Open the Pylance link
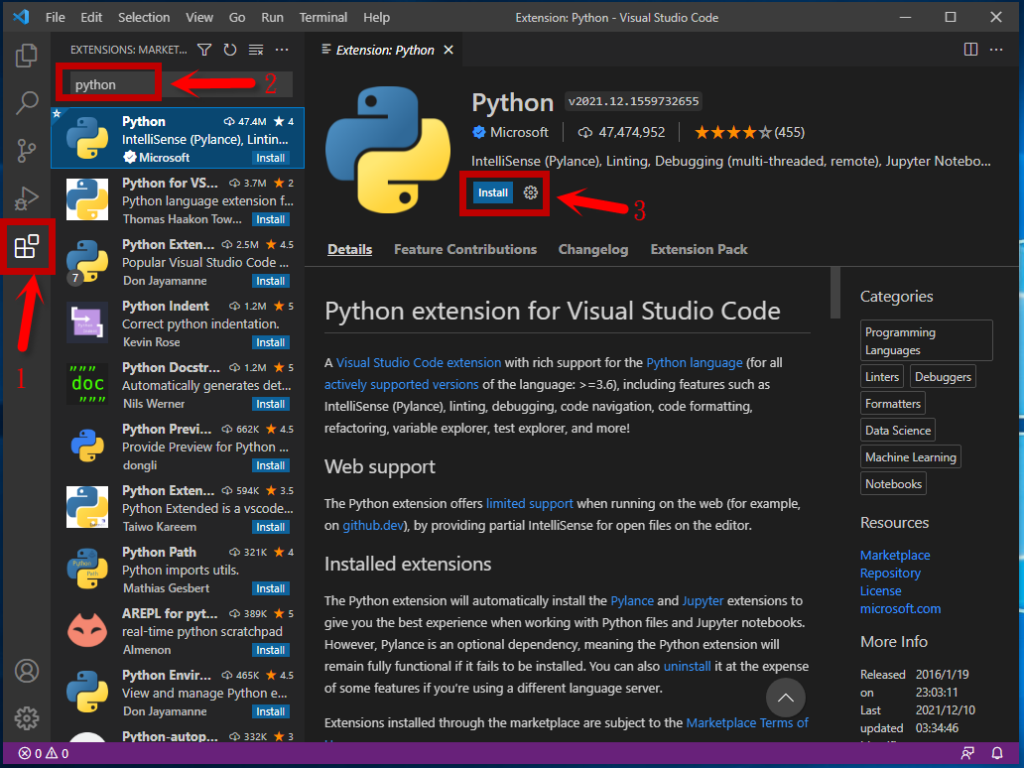The width and height of the screenshot is (1024, 768). [632, 601]
